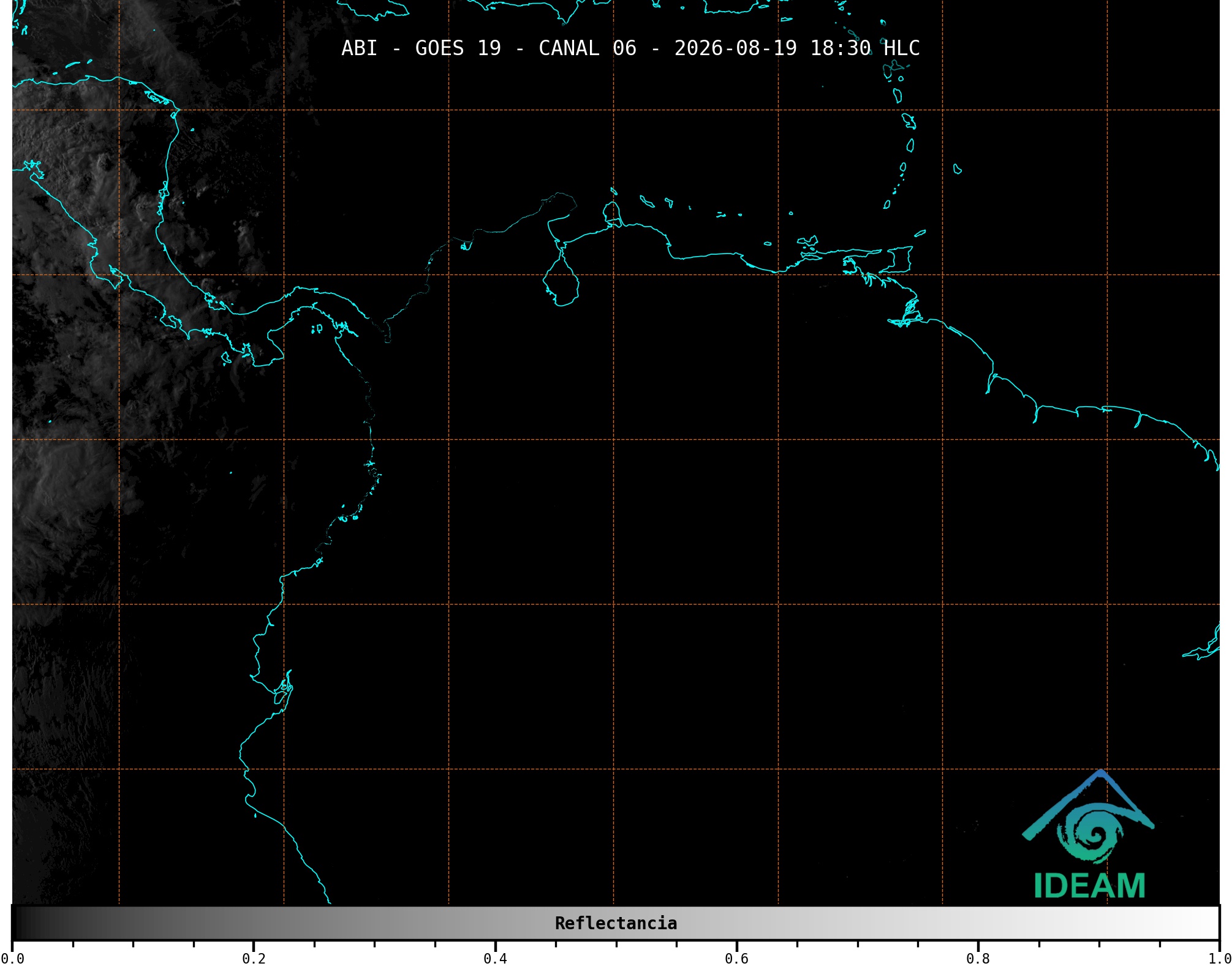Click the 0.4 tick label on colorbar
Screen dimensions: 1232x966
click(x=495, y=959)
